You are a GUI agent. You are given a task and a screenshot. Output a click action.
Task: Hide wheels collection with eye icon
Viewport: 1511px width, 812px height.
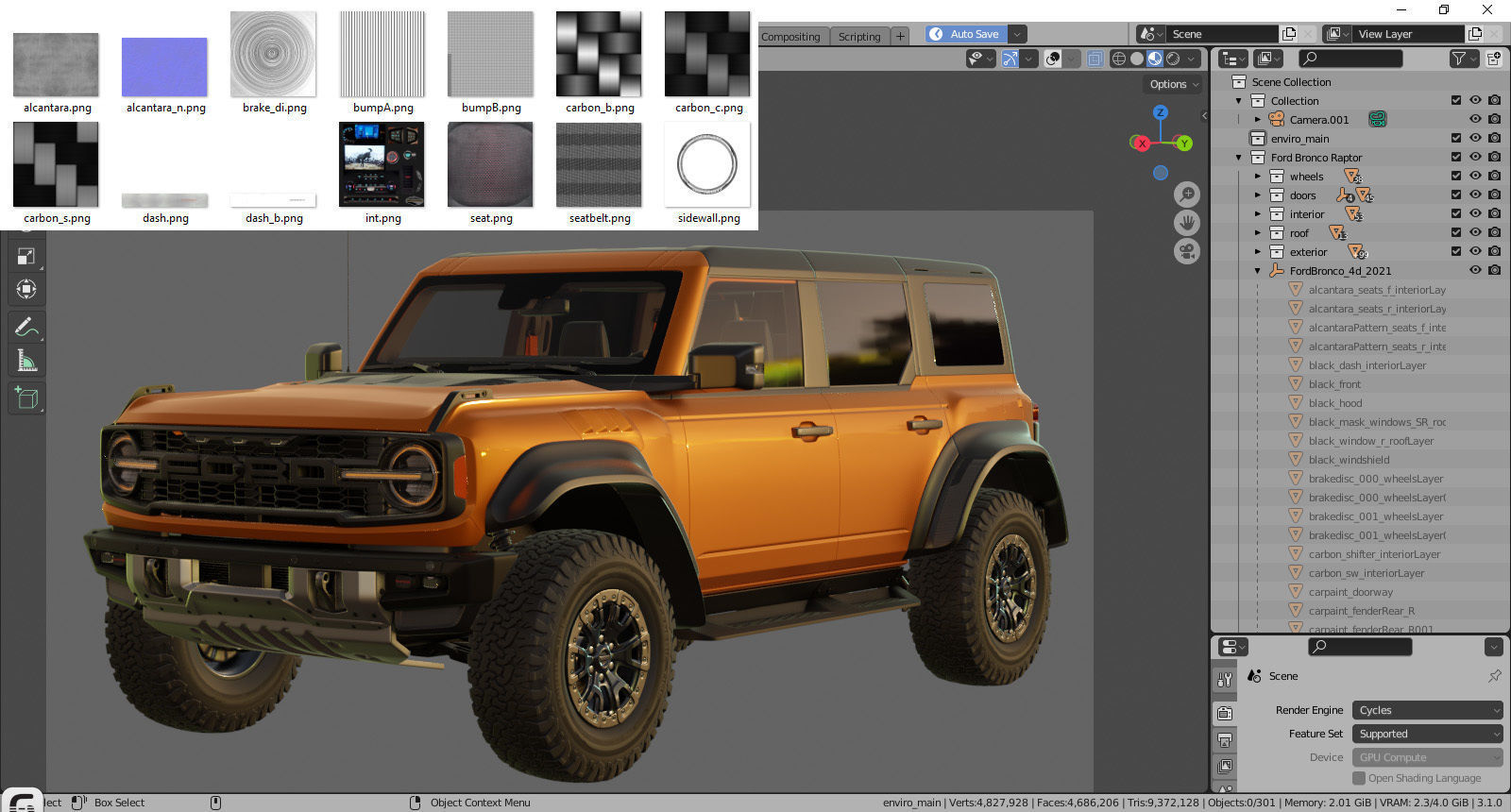(1475, 177)
